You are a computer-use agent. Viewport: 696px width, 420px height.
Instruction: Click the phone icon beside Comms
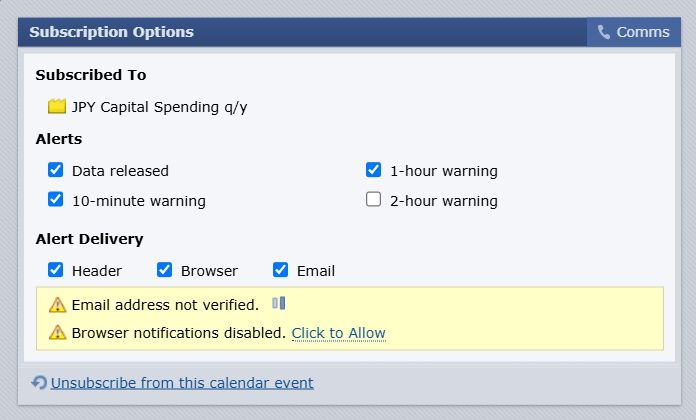[x=604, y=32]
